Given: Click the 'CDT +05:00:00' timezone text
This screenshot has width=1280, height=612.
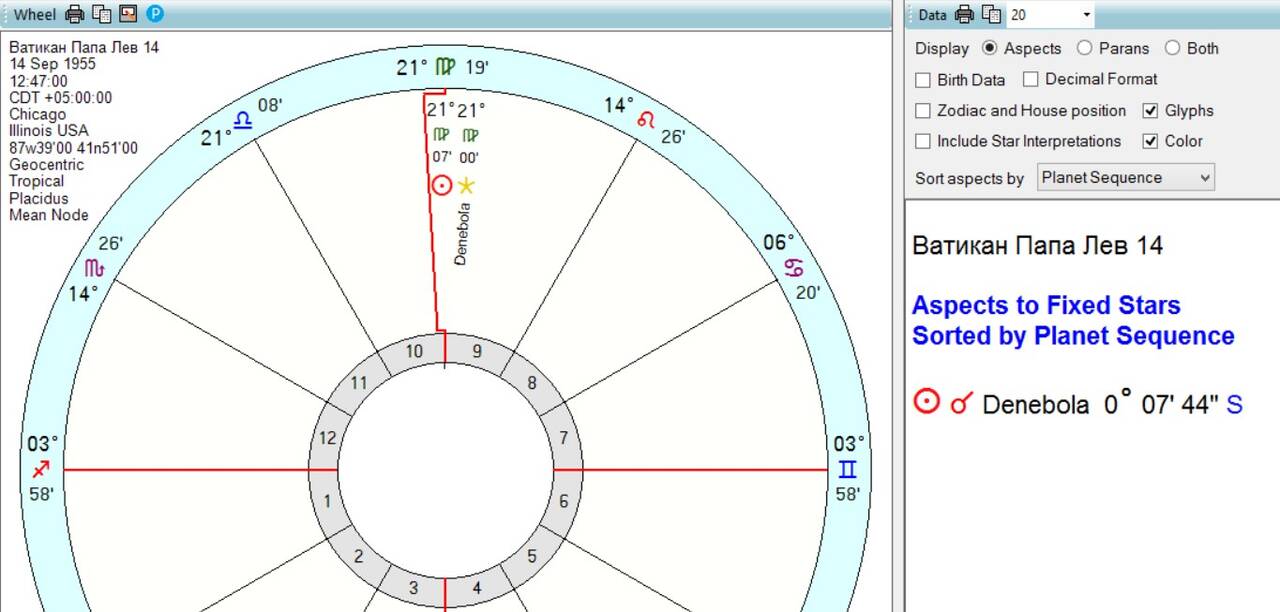Looking at the screenshot, I should click(61, 98).
